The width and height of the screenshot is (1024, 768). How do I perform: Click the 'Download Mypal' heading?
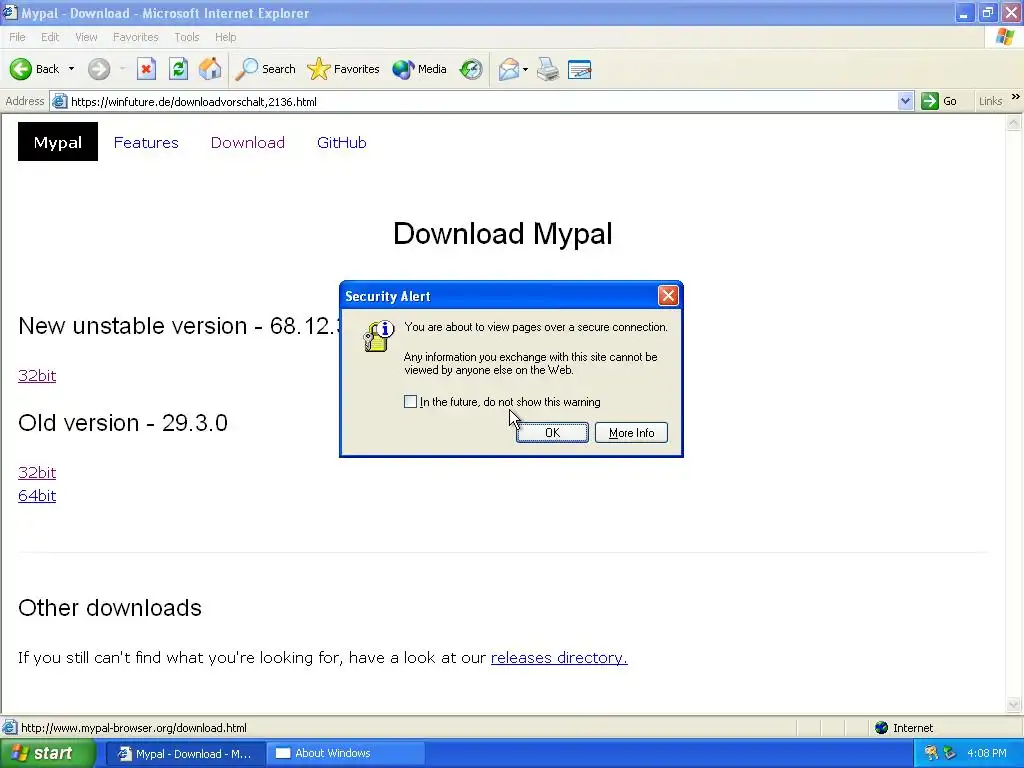coord(503,234)
